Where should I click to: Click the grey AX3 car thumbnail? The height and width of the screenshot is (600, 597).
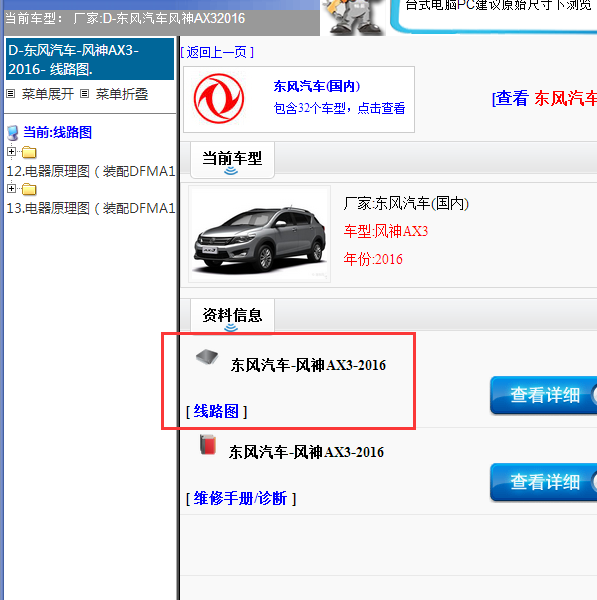259,234
